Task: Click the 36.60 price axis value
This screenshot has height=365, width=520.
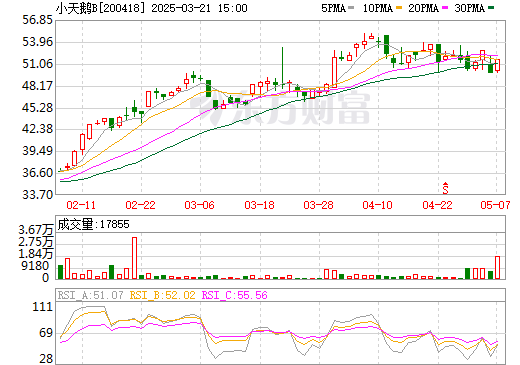Action: 37,173
